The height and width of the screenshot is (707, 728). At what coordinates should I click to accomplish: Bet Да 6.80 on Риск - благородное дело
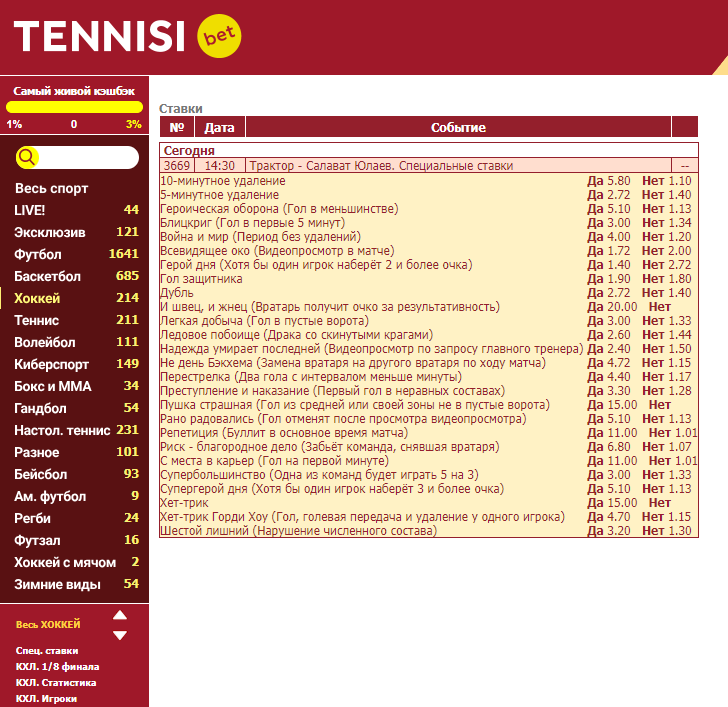click(609, 447)
